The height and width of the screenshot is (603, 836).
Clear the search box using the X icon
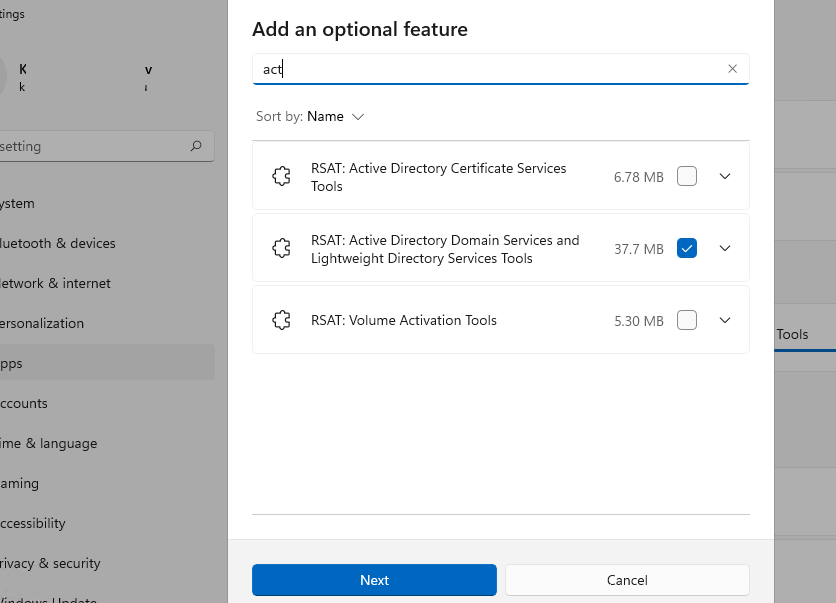pyautogui.click(x=732, y=68)
